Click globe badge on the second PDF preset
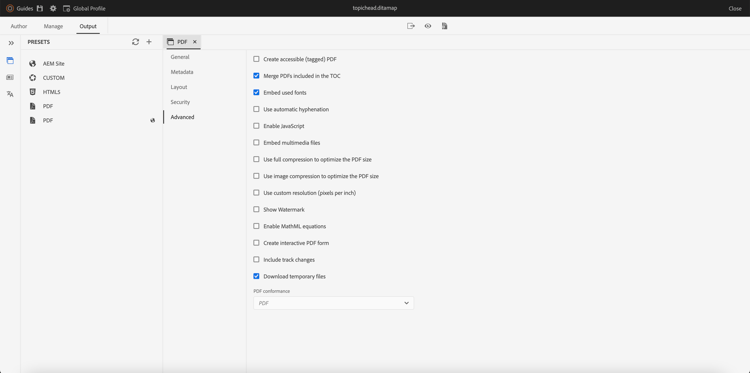This screenshot has height=373, width=750. [153, 121]
